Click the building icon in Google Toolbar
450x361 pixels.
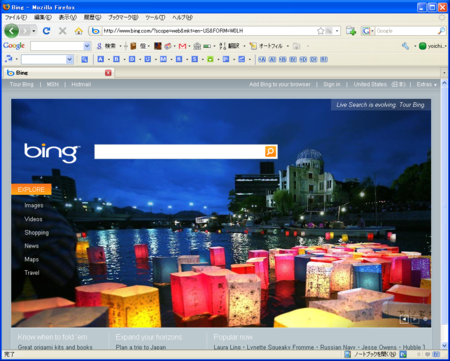(197, 46)
